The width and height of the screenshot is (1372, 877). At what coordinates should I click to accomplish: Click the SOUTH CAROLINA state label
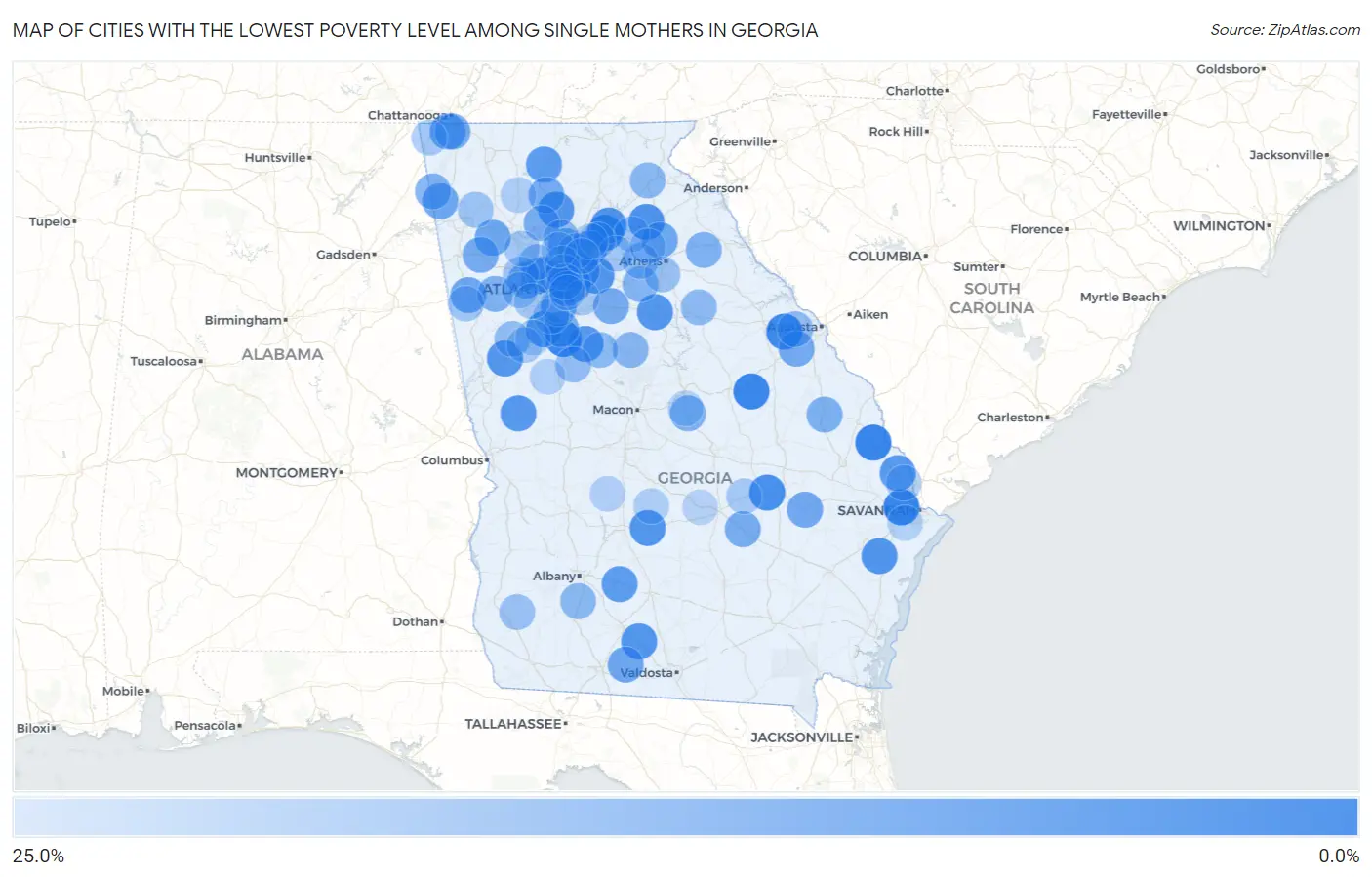(x=991, y=299)
